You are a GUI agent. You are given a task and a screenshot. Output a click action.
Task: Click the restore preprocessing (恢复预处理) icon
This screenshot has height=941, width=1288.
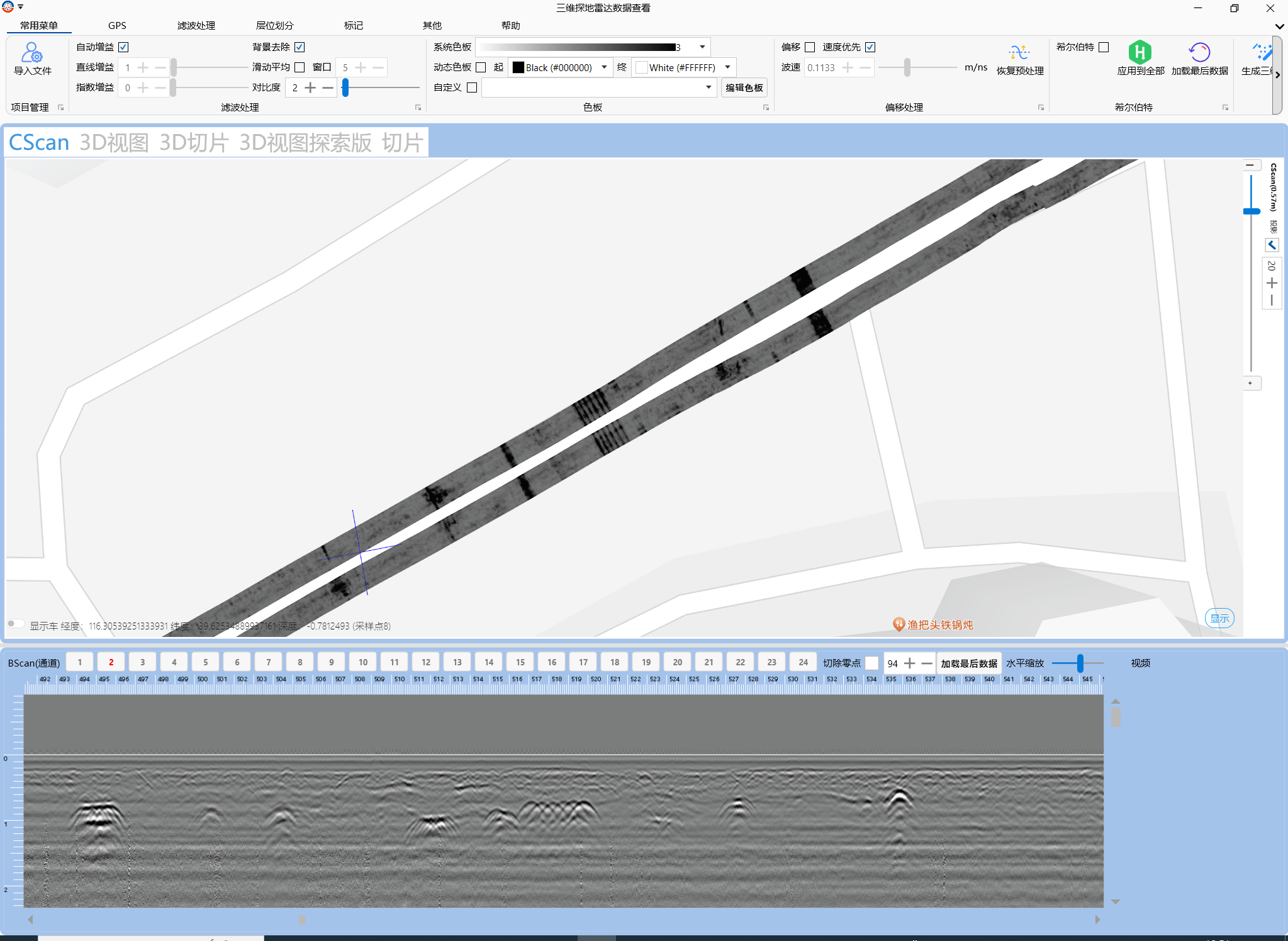[1019, 52]
